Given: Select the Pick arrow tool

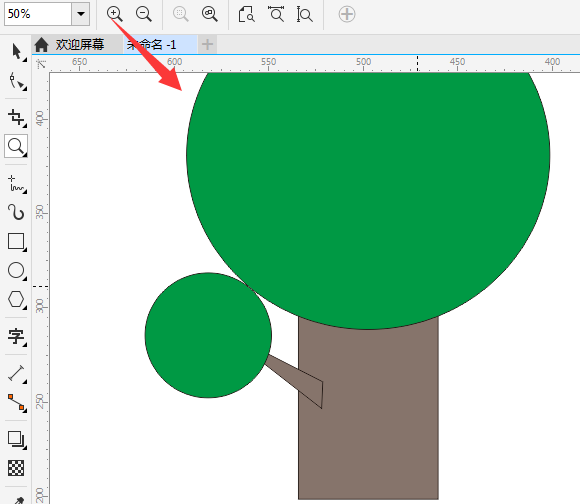Looking at the screenshot, I should (x=17, y=52).
